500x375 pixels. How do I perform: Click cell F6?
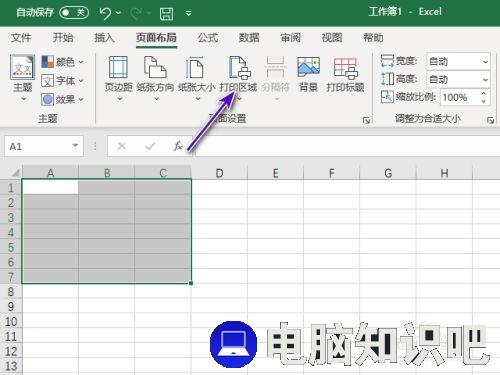[332, 262]
